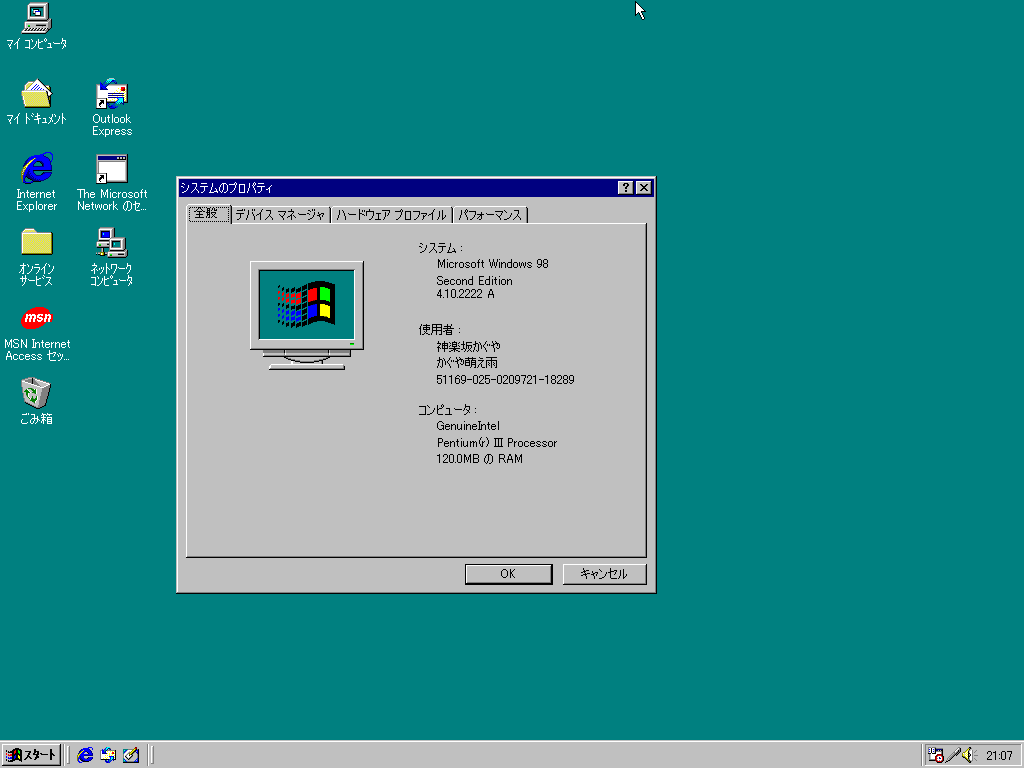
Task: Launch Internet Explorer from quick launch bar
Action: click(x=86, y=755)
